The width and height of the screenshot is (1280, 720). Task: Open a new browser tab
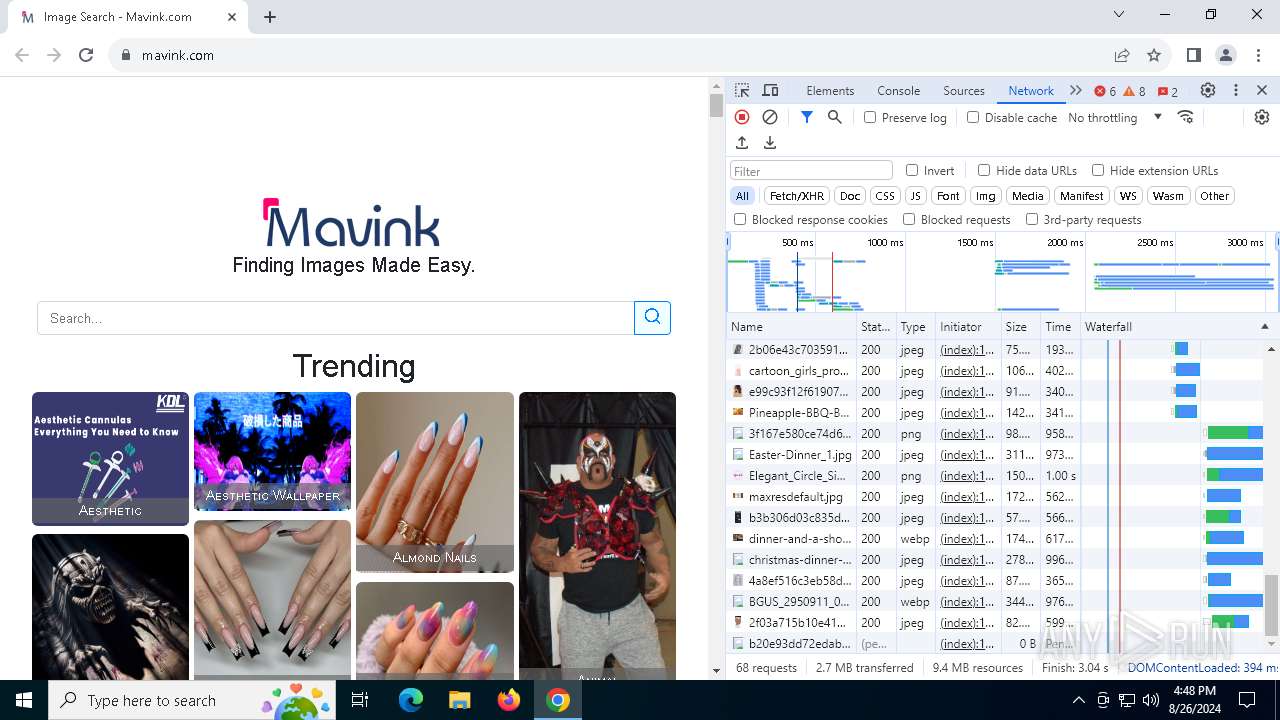coord(270,17)
